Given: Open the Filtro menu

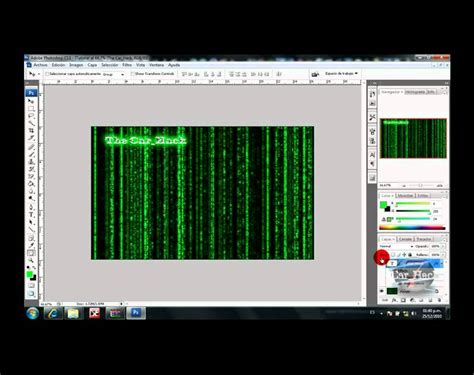Looking at the screenshot, I should tap(127, 65).
